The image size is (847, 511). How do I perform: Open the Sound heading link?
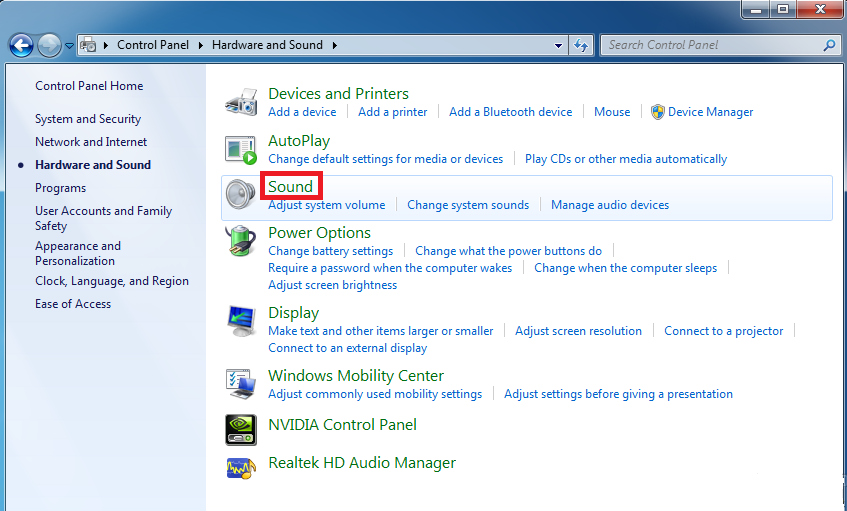(291, 186)
